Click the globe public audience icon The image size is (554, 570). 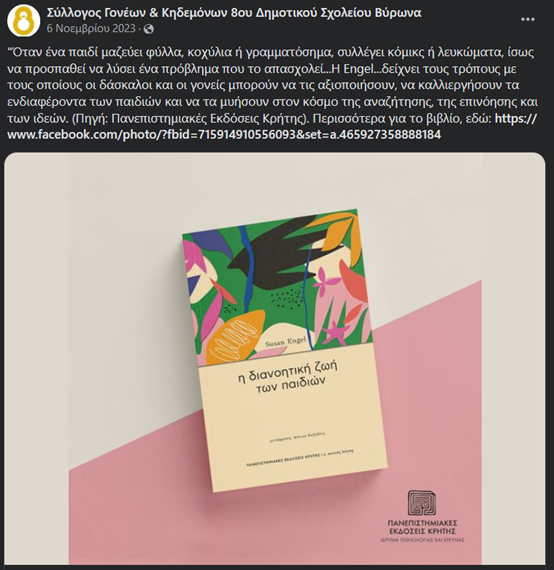149,29
